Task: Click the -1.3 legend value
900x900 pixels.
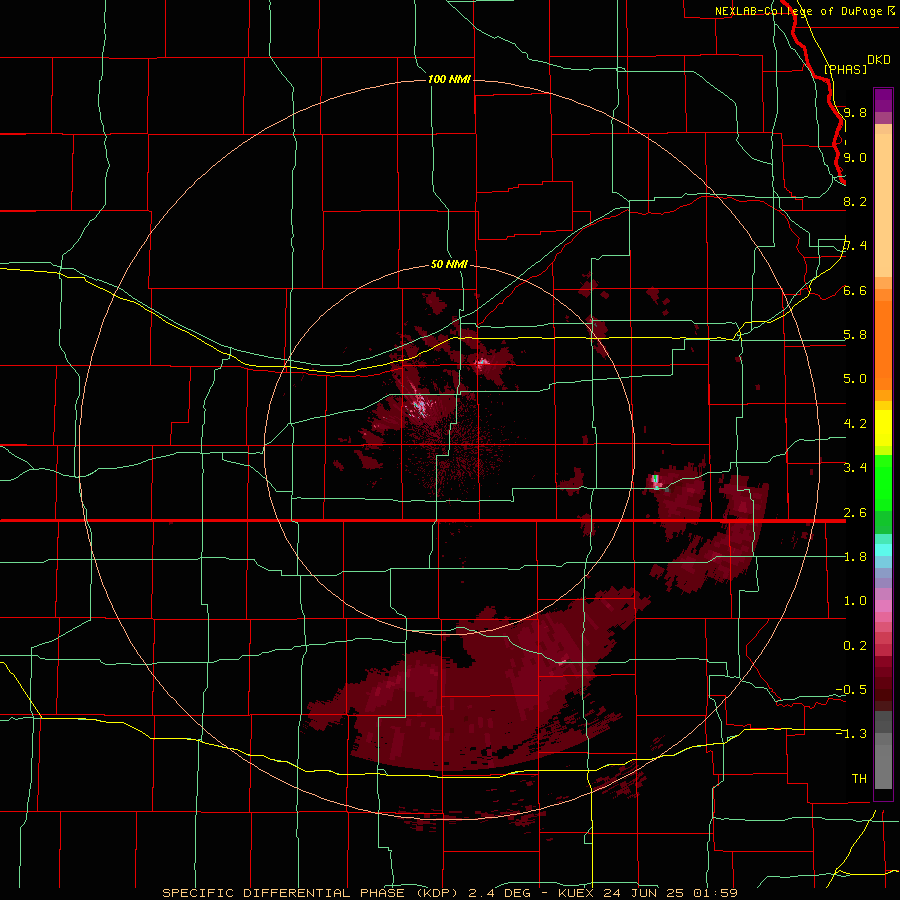Action: [851, 734]
